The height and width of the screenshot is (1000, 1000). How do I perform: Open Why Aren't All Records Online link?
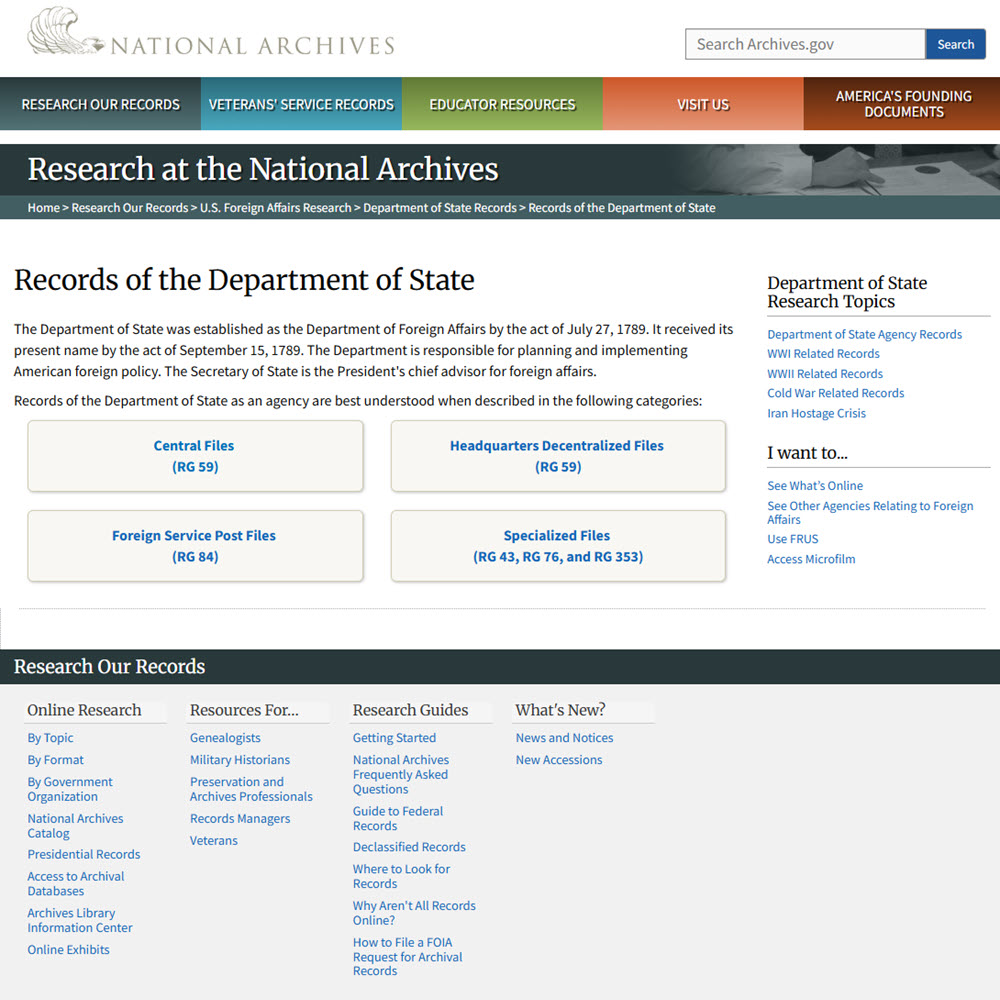[414, 913]
